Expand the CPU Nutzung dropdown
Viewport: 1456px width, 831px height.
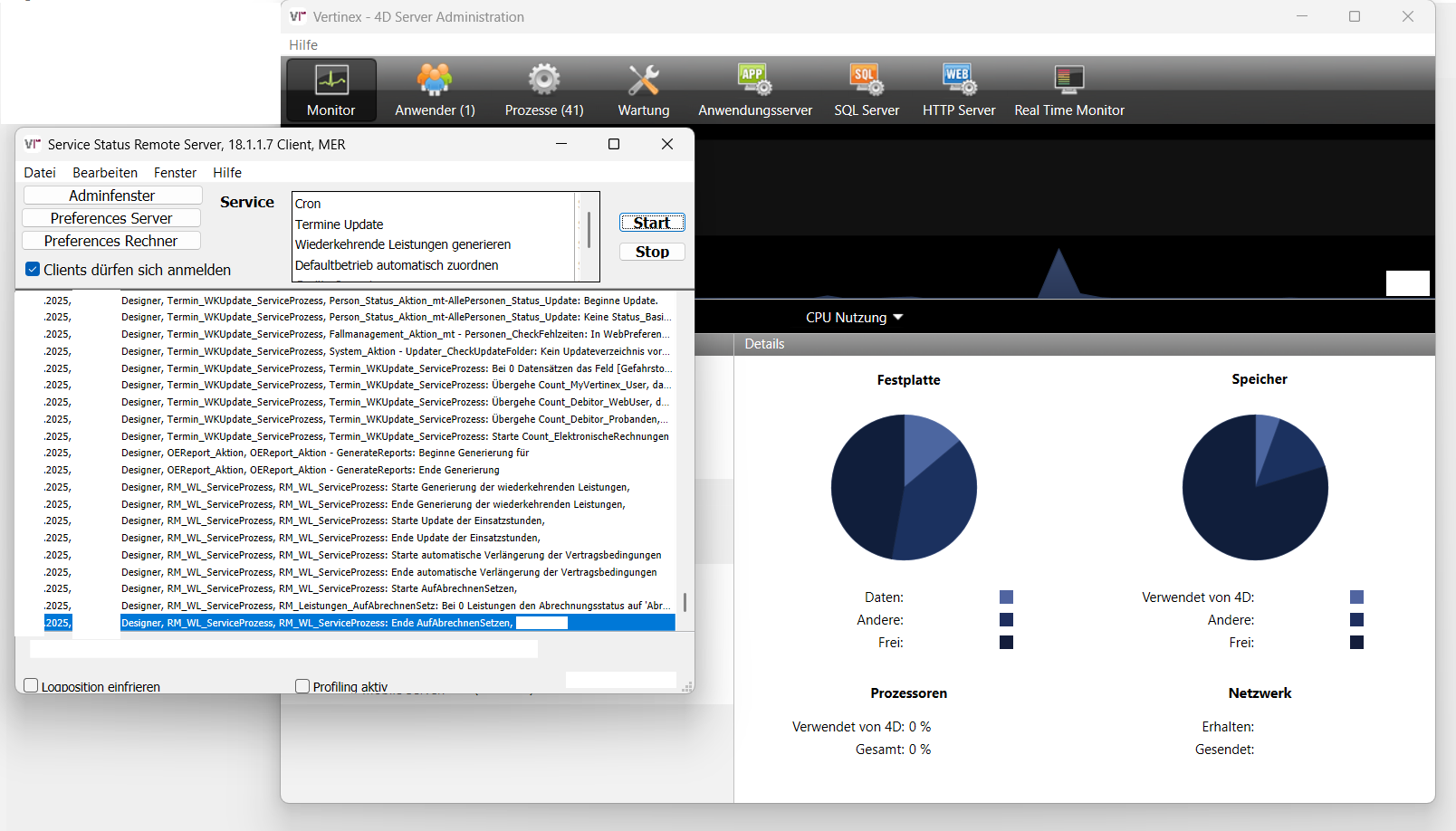point(854,318)
